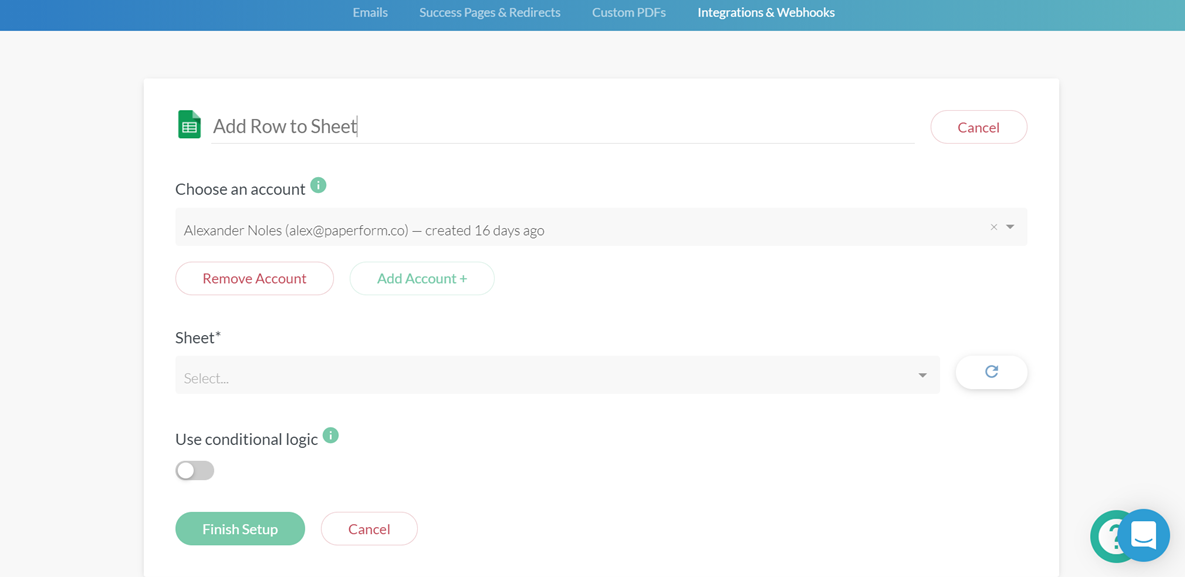Open Success Pages & Redirects tab

click(x=489, y=13)
